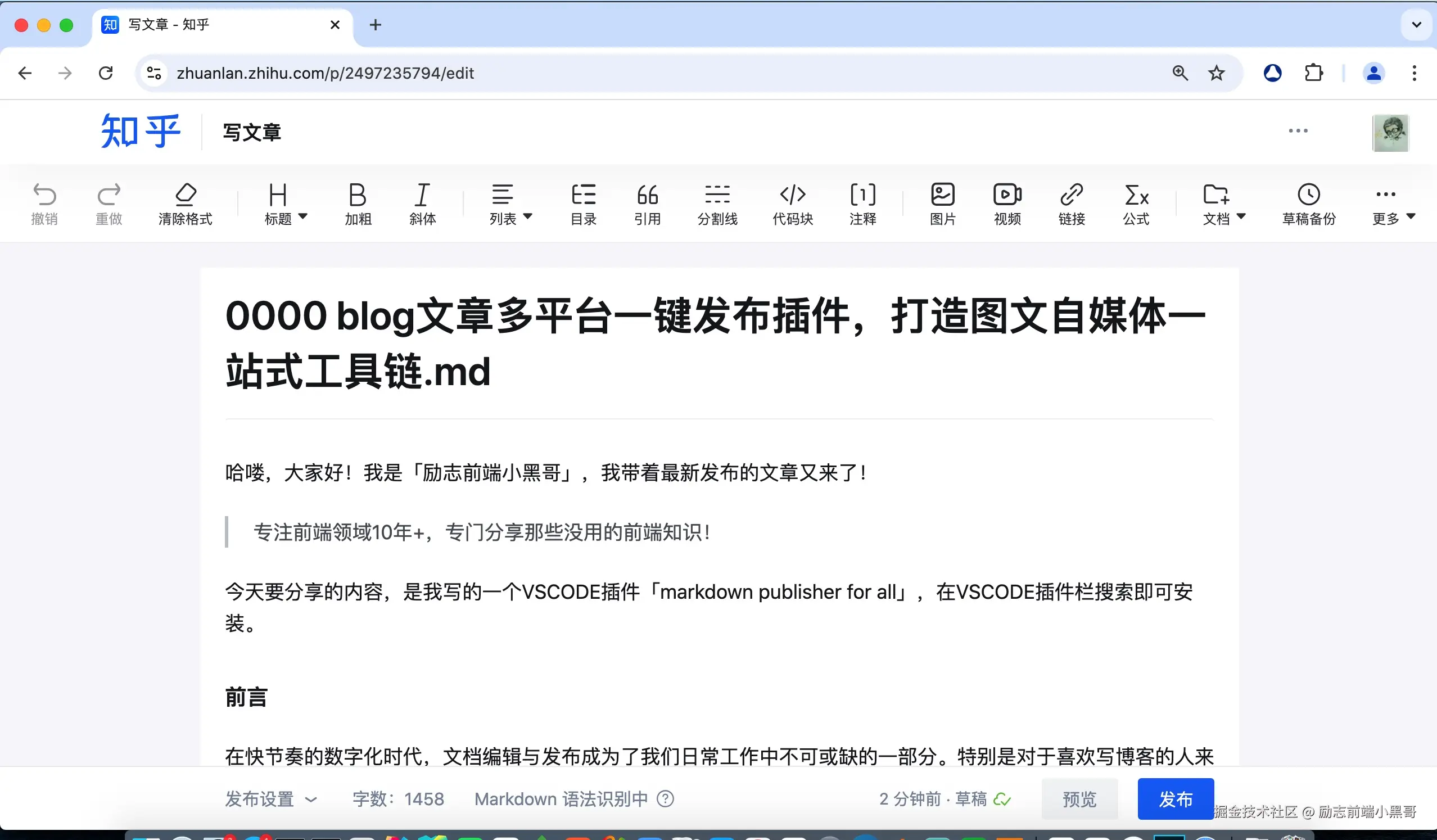The height and width of the screenshot is (840, 1437).
Task: Insert a divider line (分割线)
Action: (717, 204)
